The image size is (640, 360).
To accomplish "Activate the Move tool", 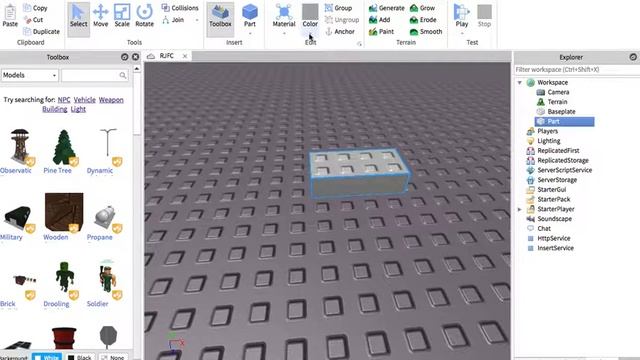I will point(100,16).
